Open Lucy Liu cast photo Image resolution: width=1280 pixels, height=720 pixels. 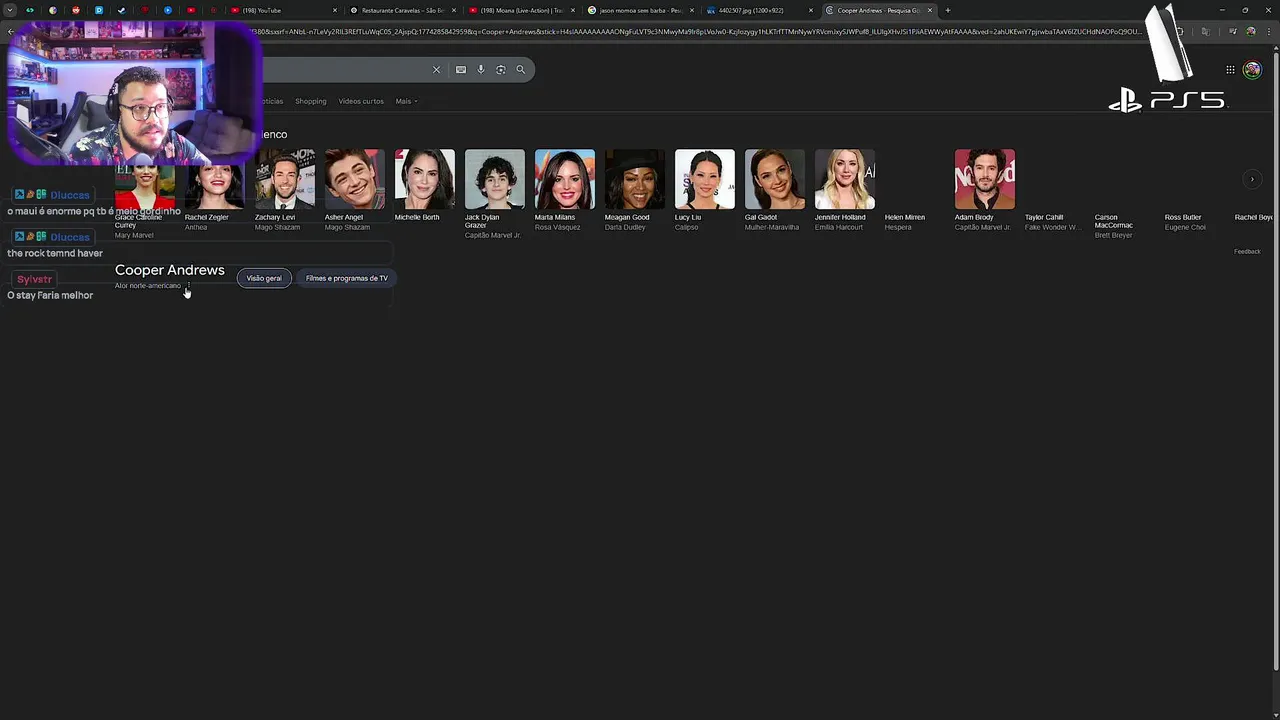(x=705, y=179)
